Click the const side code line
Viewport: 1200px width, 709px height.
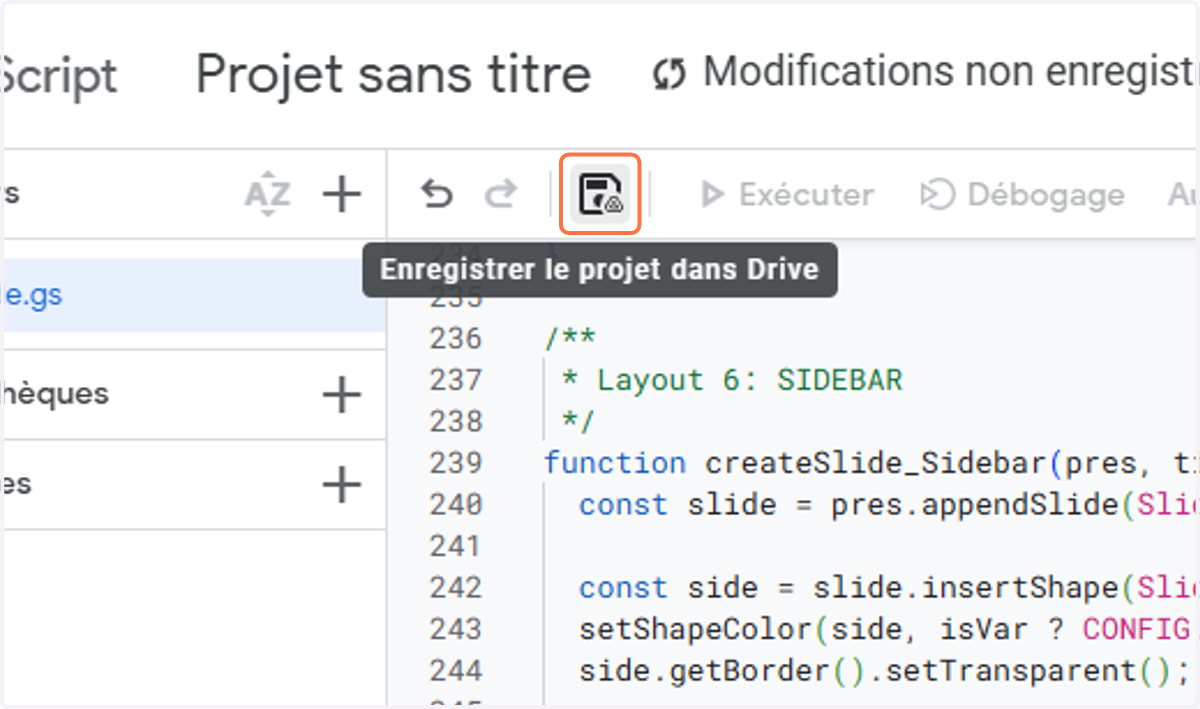(x=888, y=587)
